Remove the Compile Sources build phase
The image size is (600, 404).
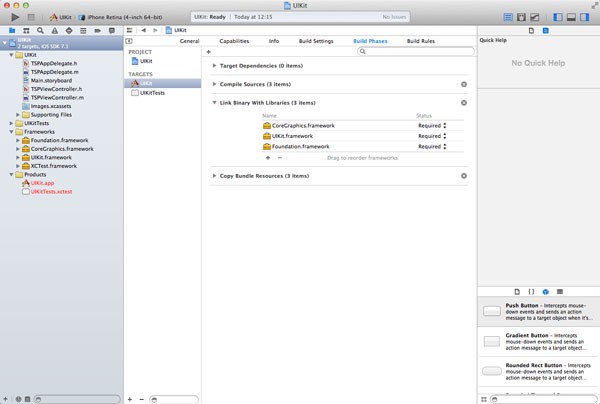coord(464,84)
